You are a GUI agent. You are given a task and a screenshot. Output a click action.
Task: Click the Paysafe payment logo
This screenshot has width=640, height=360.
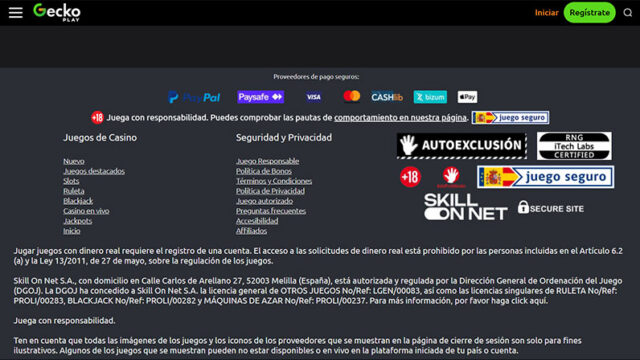(260, 97)
